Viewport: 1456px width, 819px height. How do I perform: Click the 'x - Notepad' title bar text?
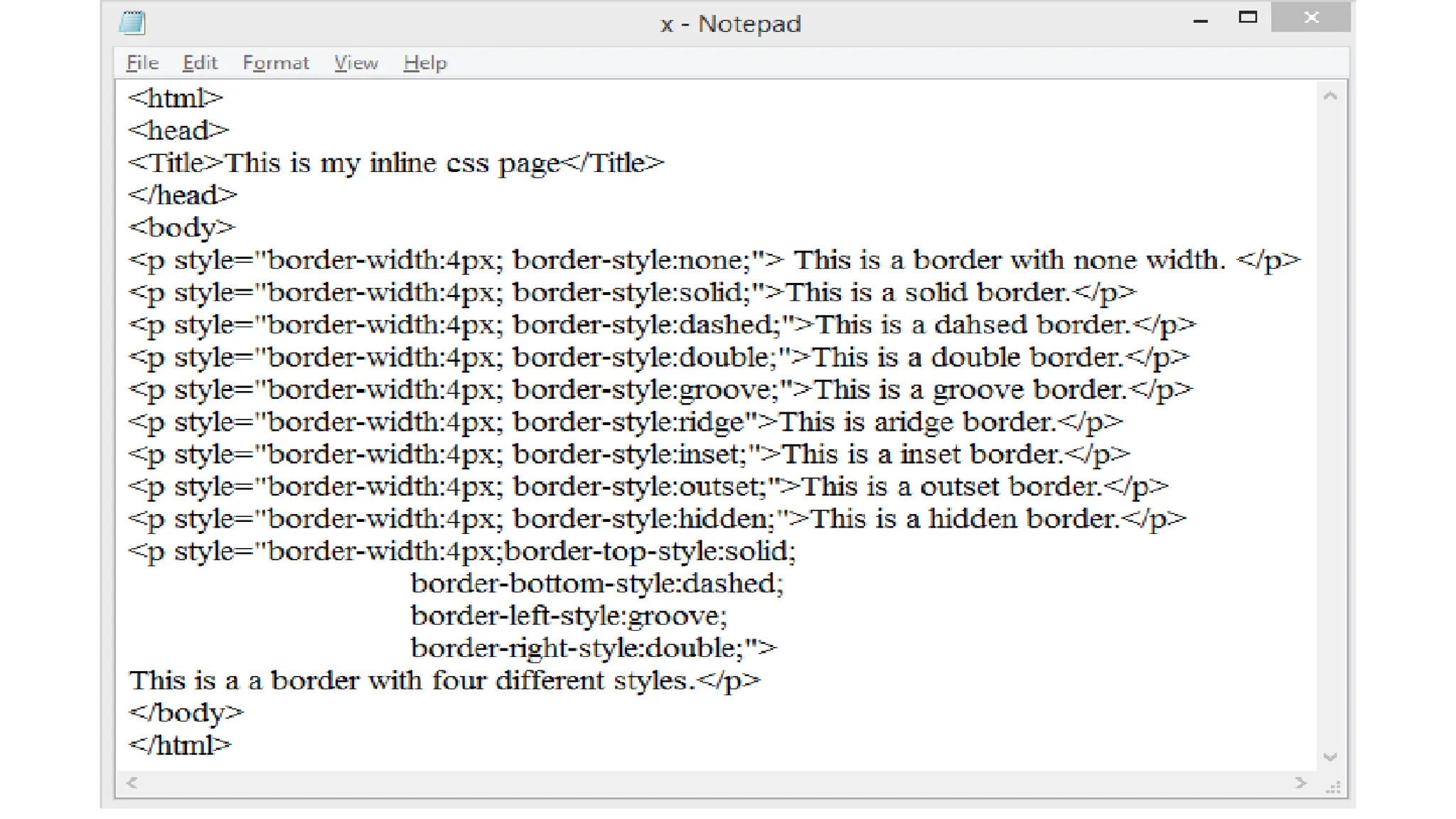pos(730,24)
